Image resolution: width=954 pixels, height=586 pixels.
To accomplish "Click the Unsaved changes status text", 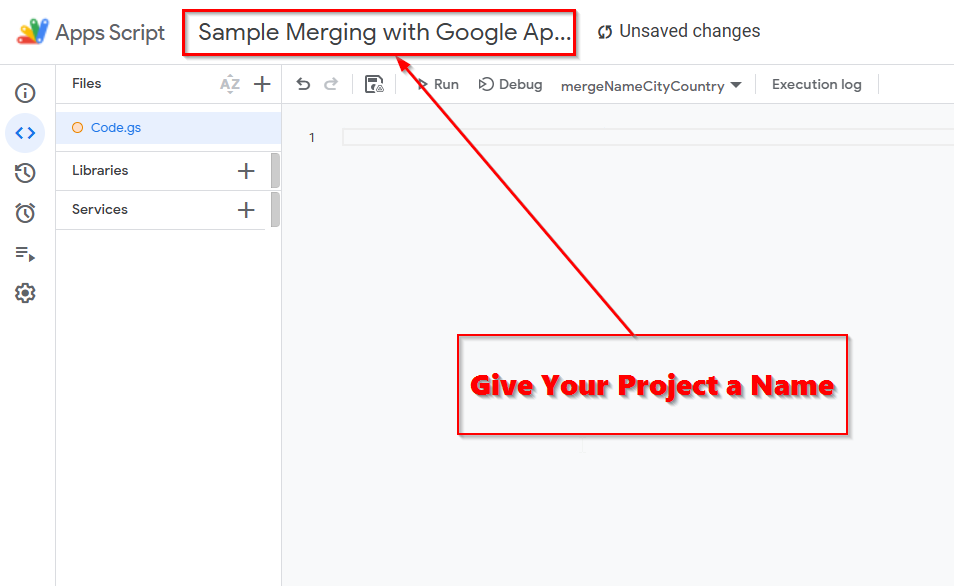I will click(689, 31).
